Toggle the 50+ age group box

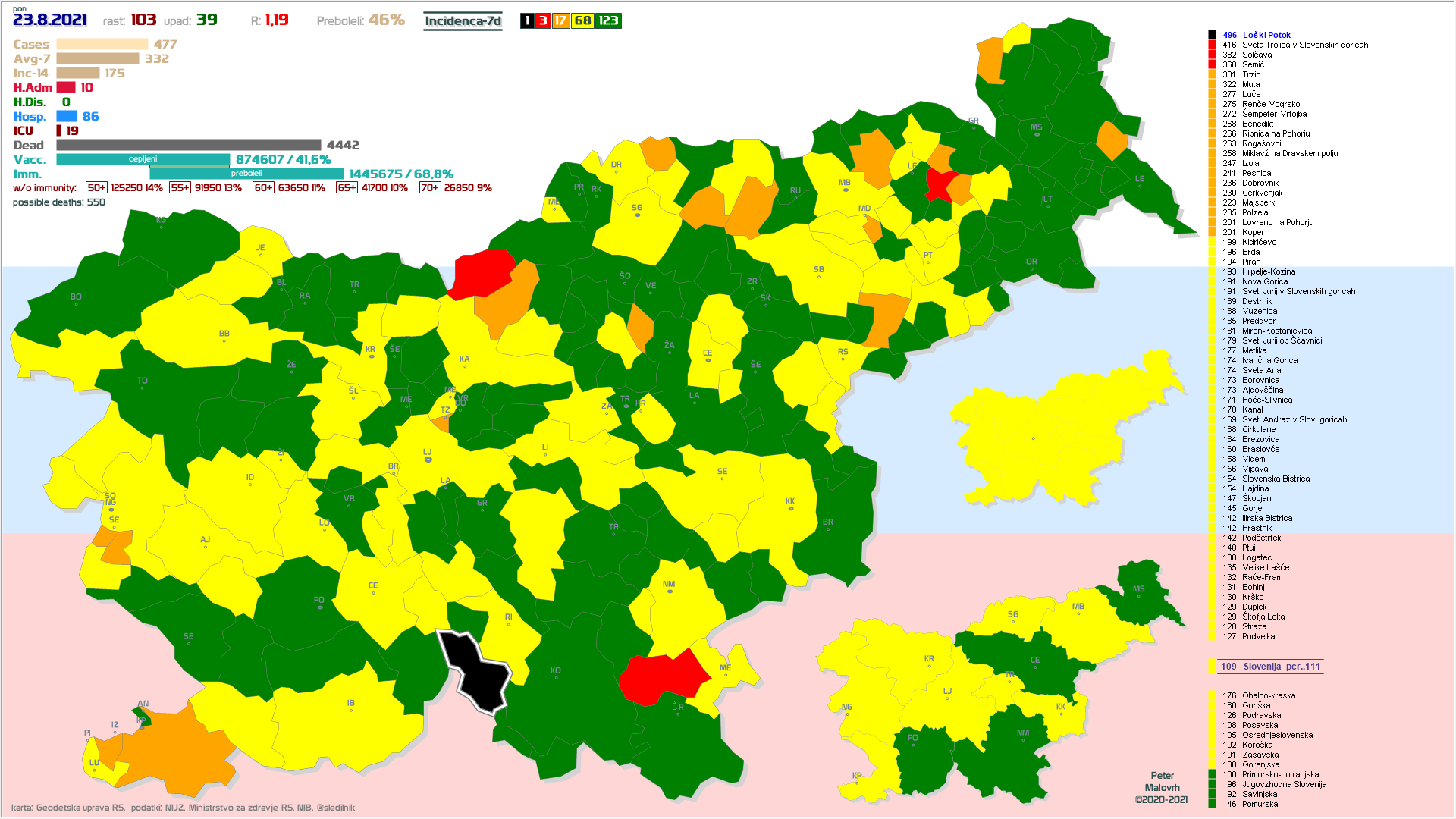tap(96, 188)
